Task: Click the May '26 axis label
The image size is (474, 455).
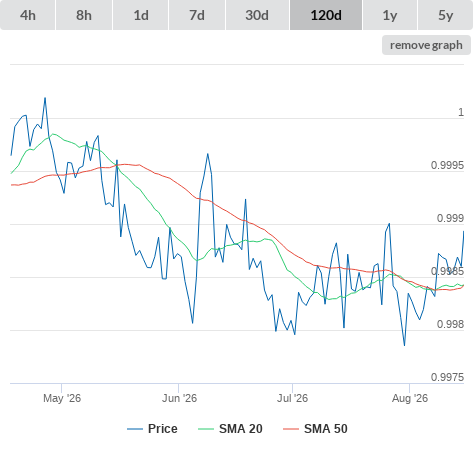Action: coord(62,398)
